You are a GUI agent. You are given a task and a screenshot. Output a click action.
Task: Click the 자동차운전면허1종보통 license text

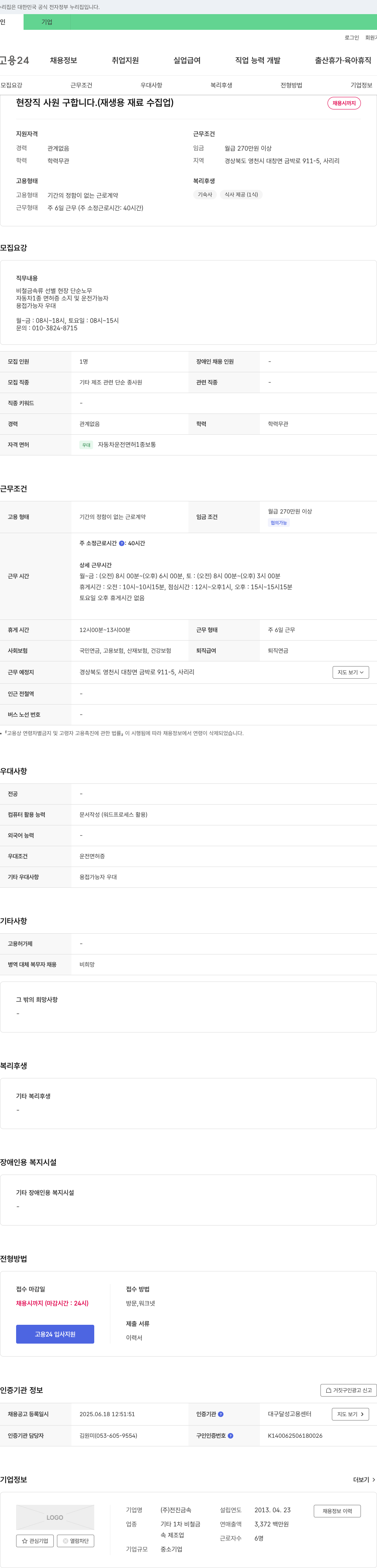127,445
